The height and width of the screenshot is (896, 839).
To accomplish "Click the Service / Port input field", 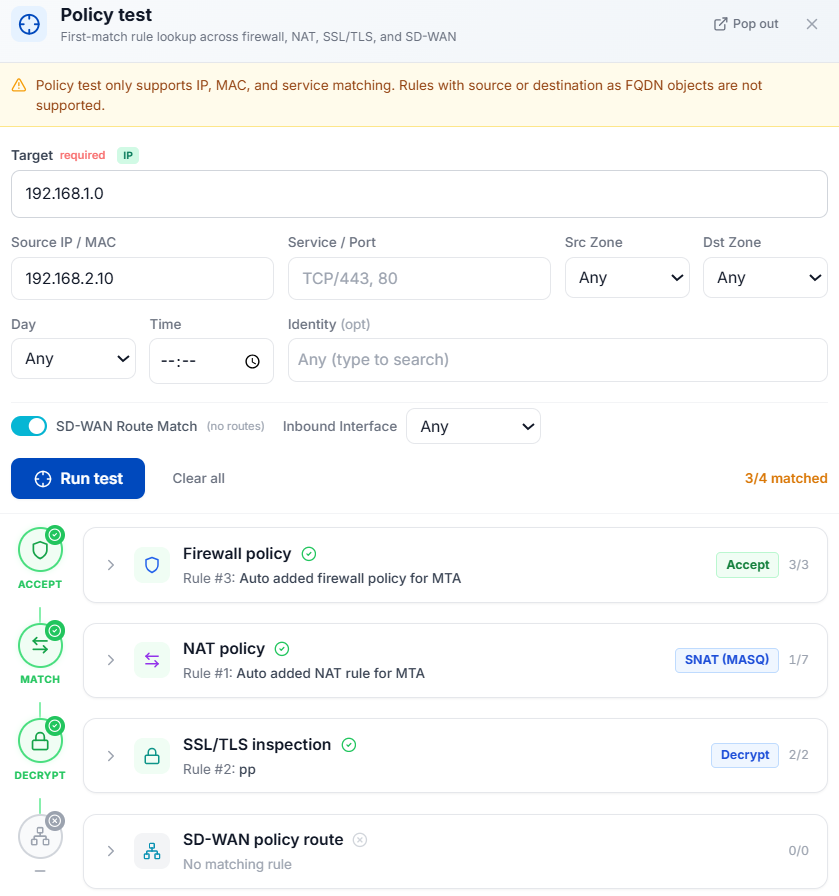I will pos(419,278).
